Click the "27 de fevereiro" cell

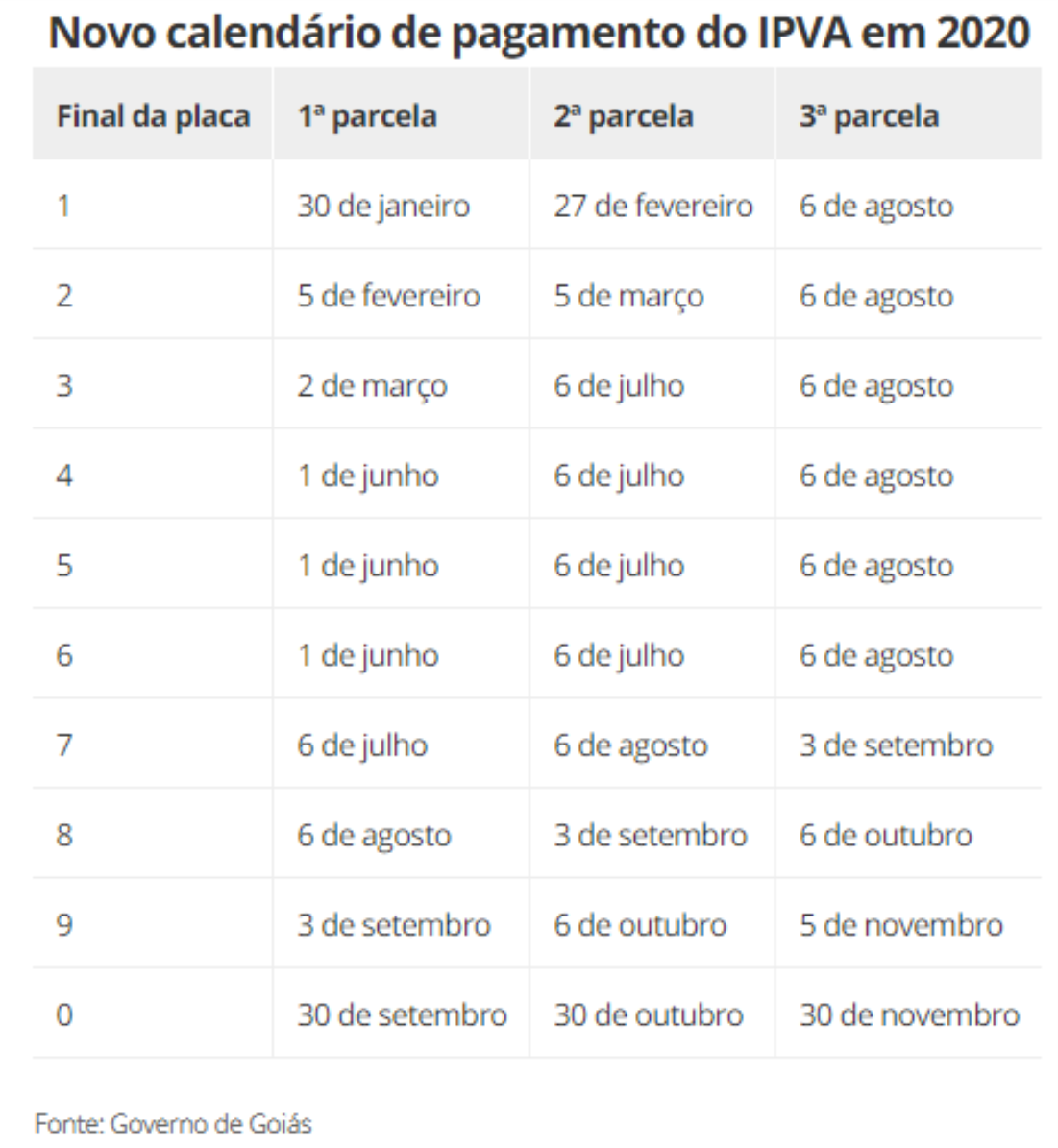[652, 206]
